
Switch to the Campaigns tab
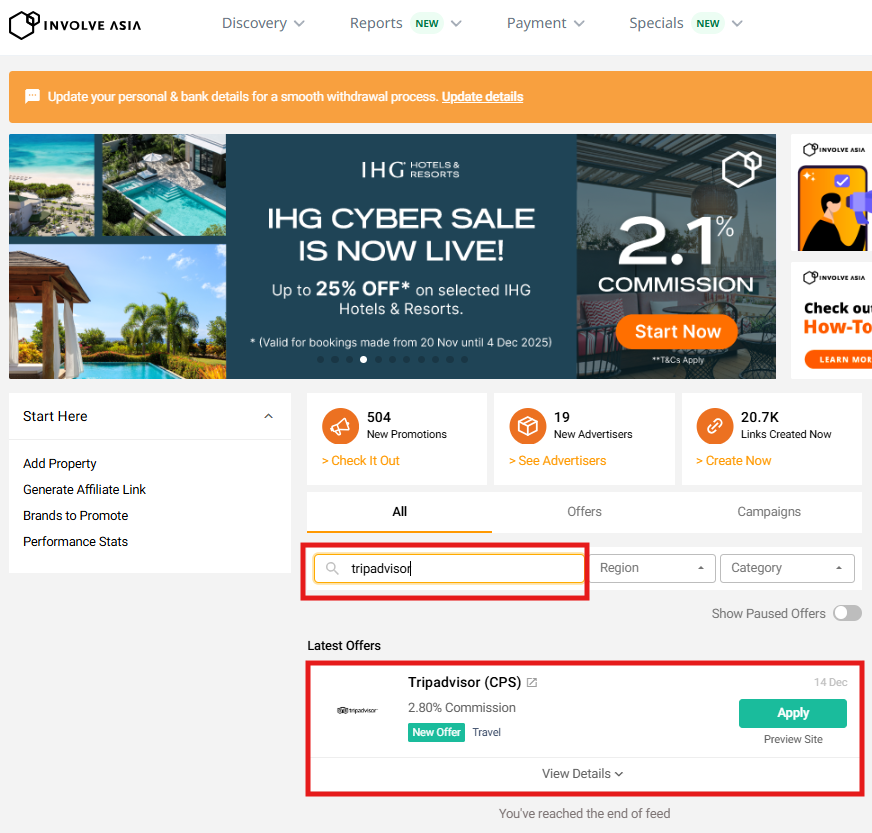[x=768, y=512]
